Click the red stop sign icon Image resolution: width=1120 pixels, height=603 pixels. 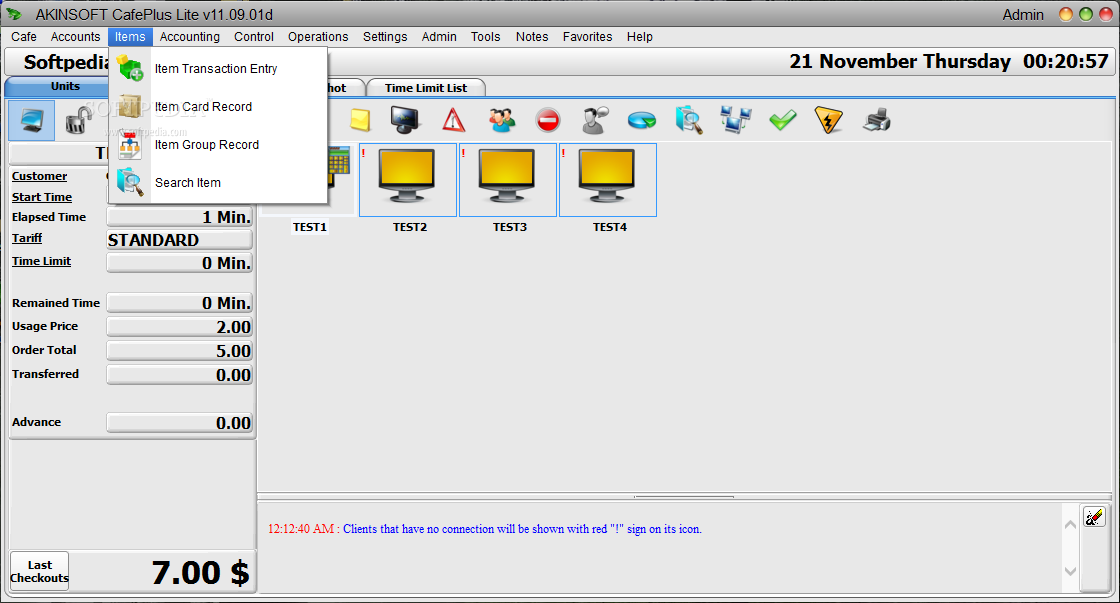(548, 120)
